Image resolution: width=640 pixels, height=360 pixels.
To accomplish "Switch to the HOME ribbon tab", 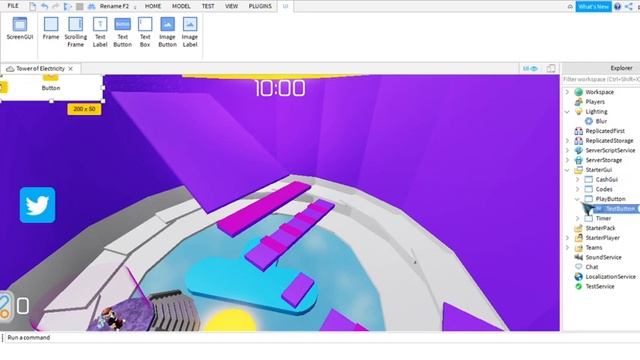I will click(x=153, y=6).
